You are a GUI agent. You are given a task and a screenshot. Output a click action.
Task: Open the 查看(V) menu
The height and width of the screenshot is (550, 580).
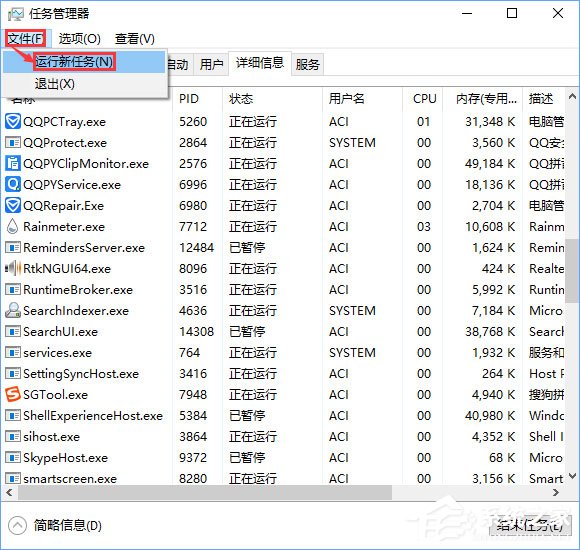(x=135, y=38)
